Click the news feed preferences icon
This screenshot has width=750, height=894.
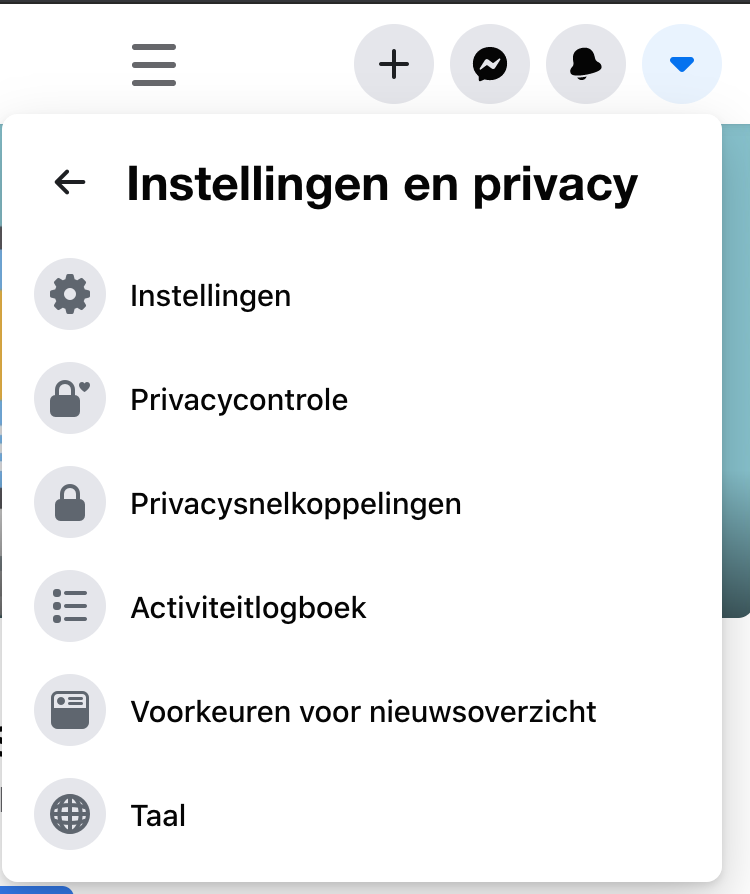tap(70, 711)
